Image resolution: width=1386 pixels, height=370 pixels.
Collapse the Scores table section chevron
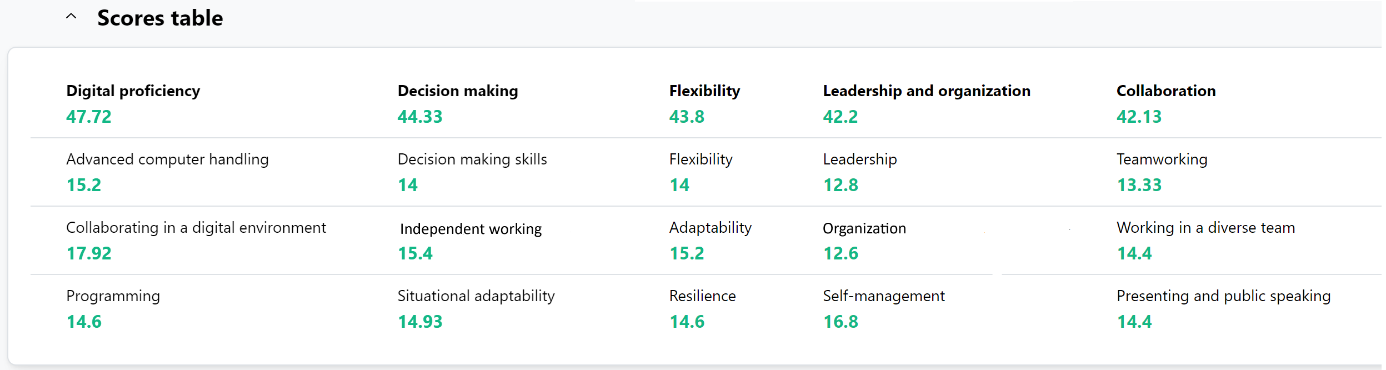71,18
